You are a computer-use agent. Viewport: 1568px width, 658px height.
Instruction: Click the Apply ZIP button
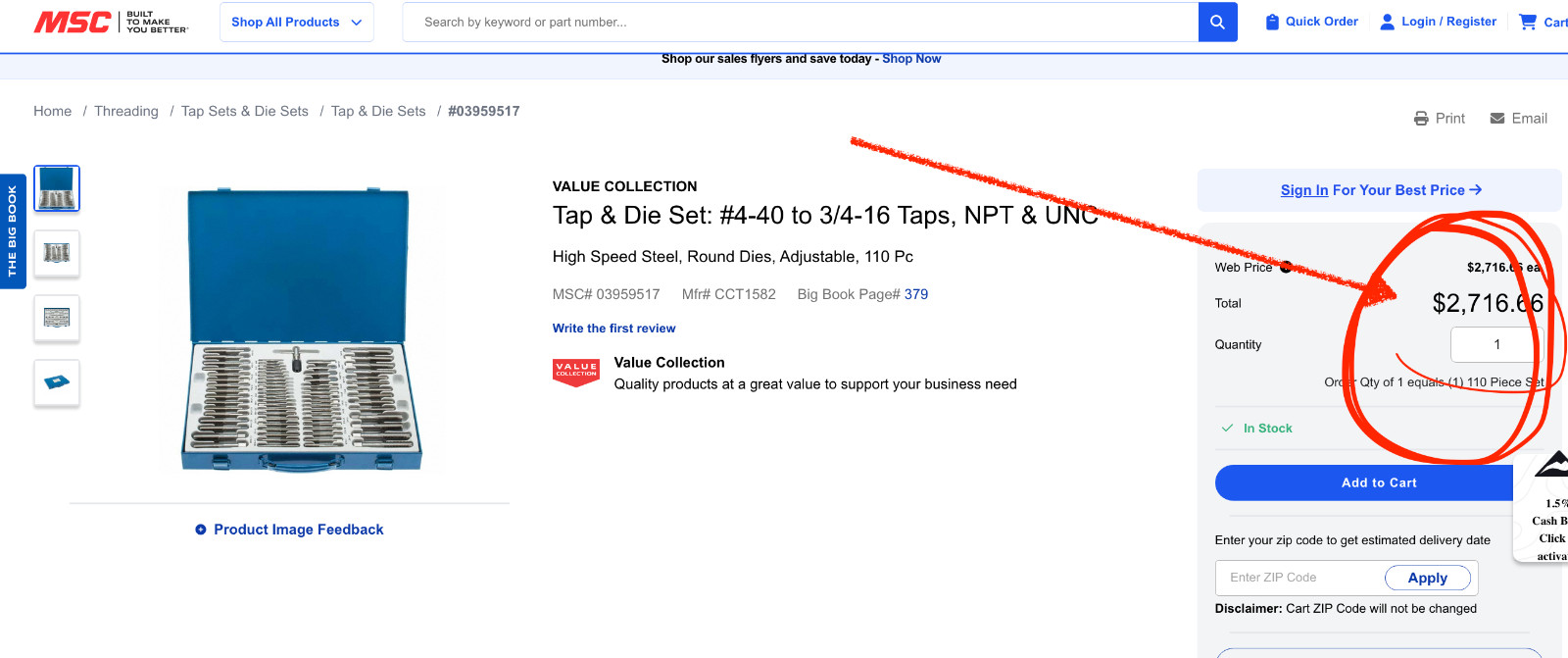tap(1428, 579)
